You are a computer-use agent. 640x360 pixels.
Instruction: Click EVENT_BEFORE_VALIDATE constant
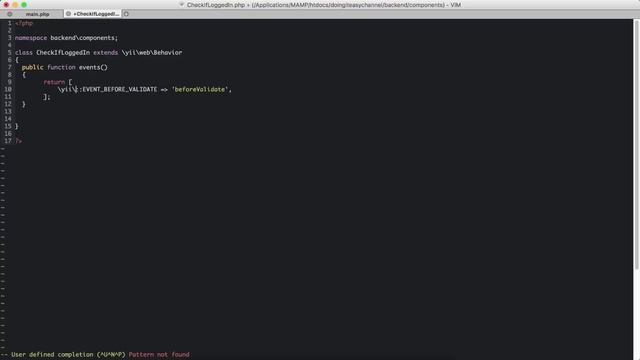tap(120, 89)
